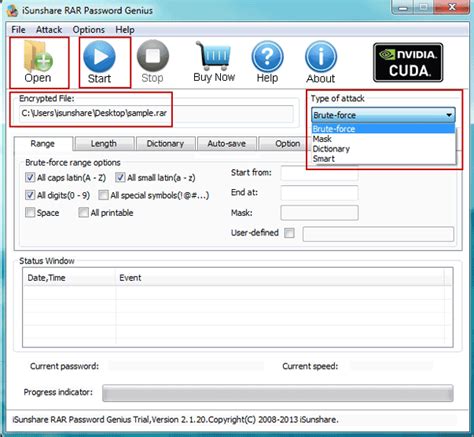Open the Help question mark icon
Image resolution: width=474 pixels, height=437 pixels.
(267, 62)
